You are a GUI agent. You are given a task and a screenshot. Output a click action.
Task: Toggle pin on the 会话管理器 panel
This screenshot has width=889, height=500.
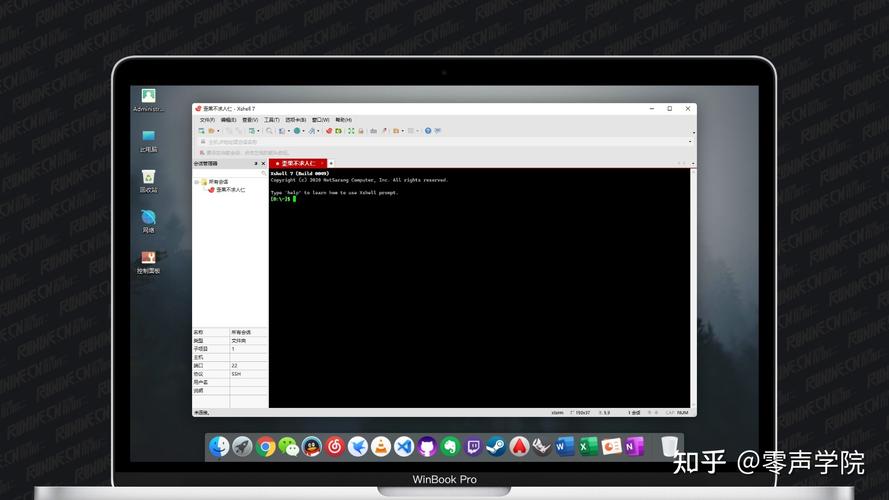[255, 163]
